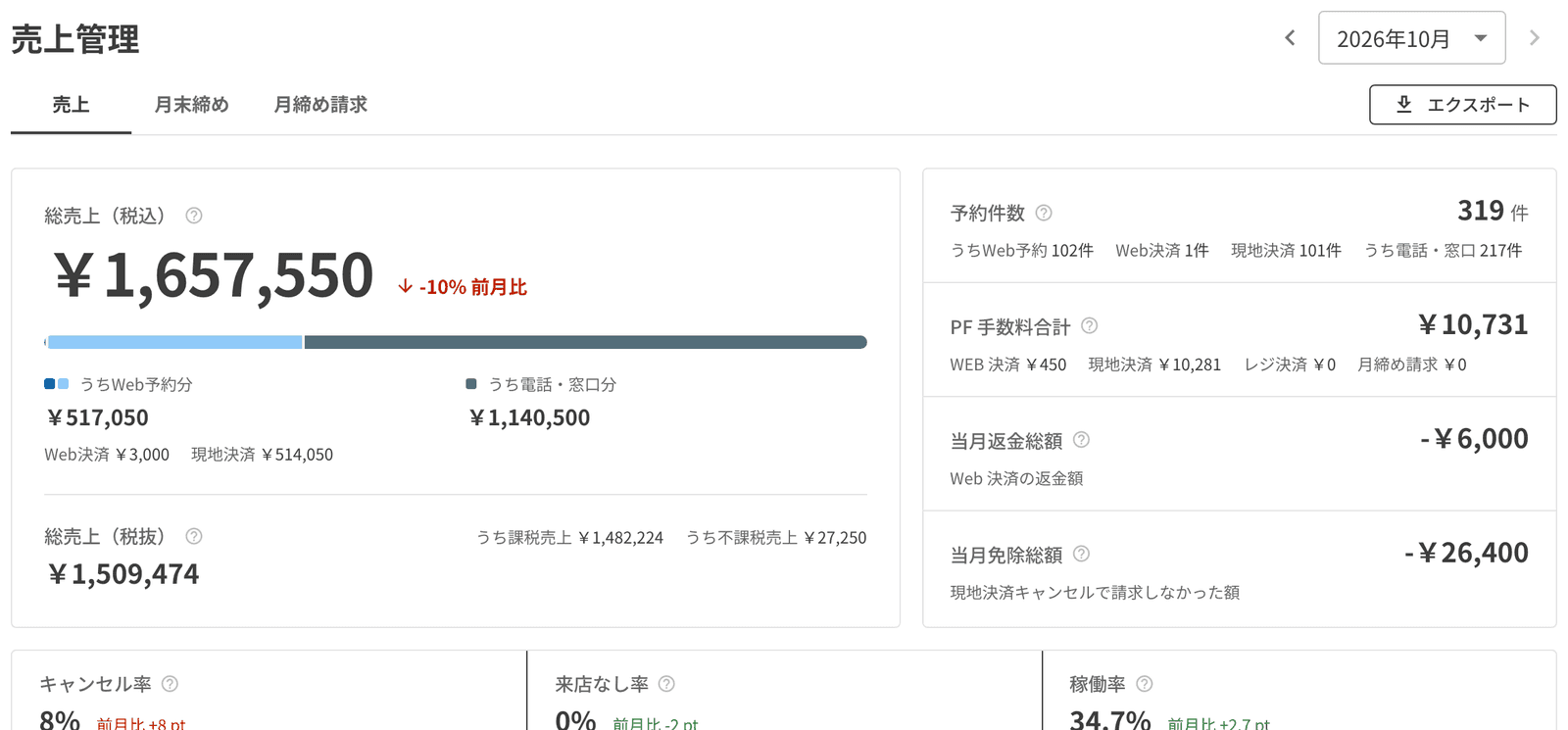Click the ￥517,050 Web reservation amount
The image size is (1568, 730).
(97, 418)
